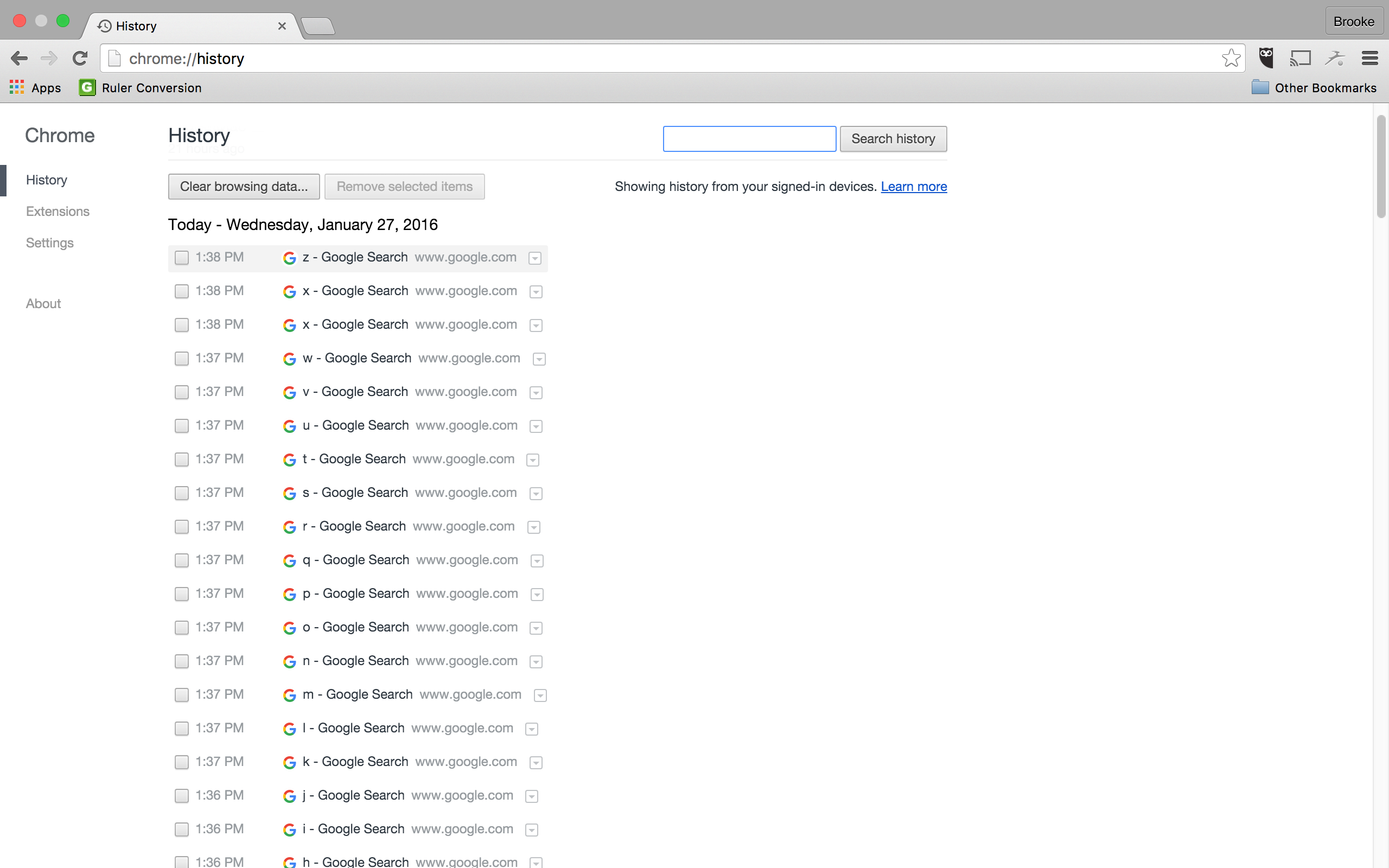Click the browser back arrow

(x=19, y=59)
